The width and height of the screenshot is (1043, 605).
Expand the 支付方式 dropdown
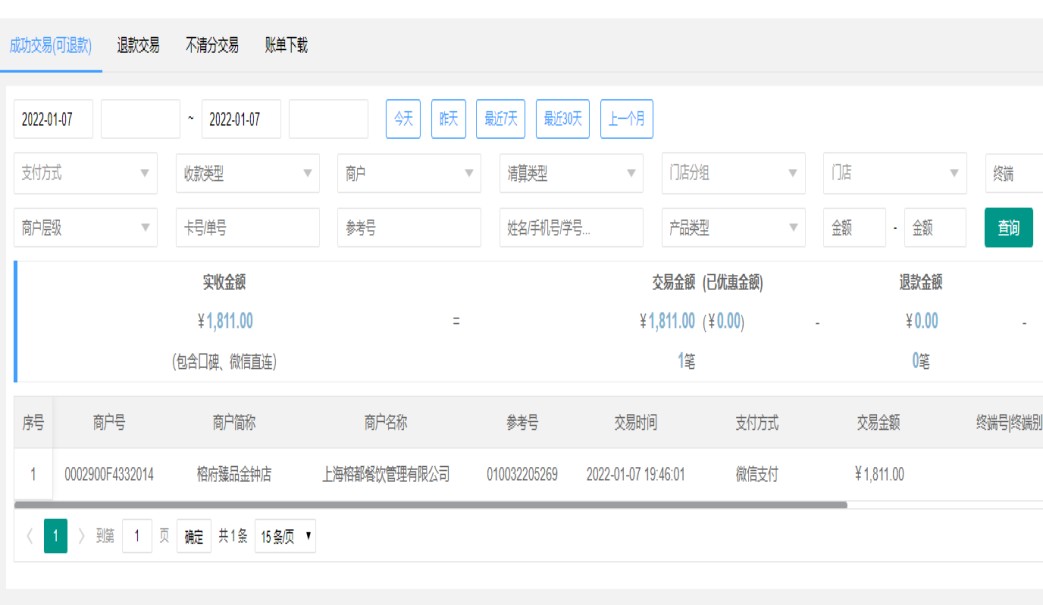(86, 173)
